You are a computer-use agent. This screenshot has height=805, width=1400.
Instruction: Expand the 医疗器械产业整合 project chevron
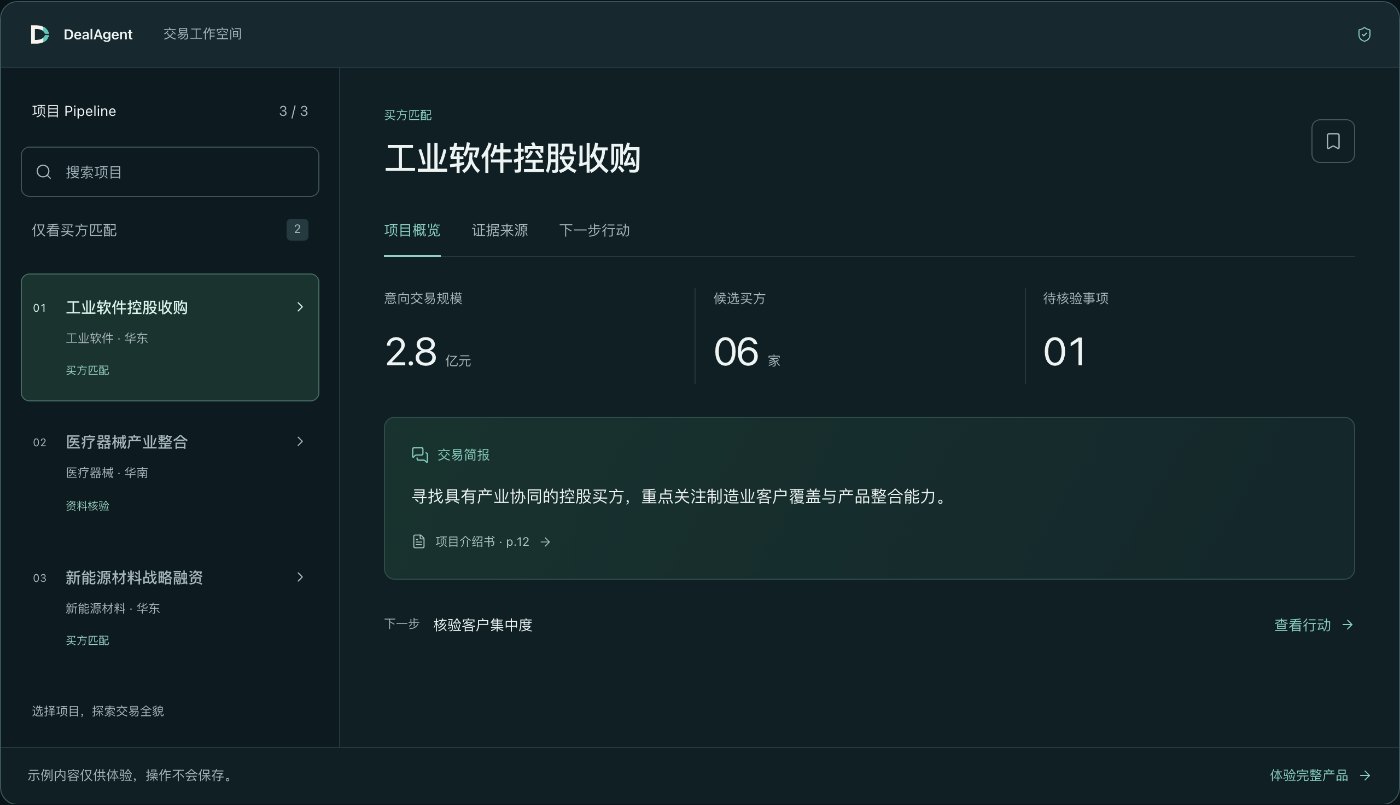pos(299,441)
